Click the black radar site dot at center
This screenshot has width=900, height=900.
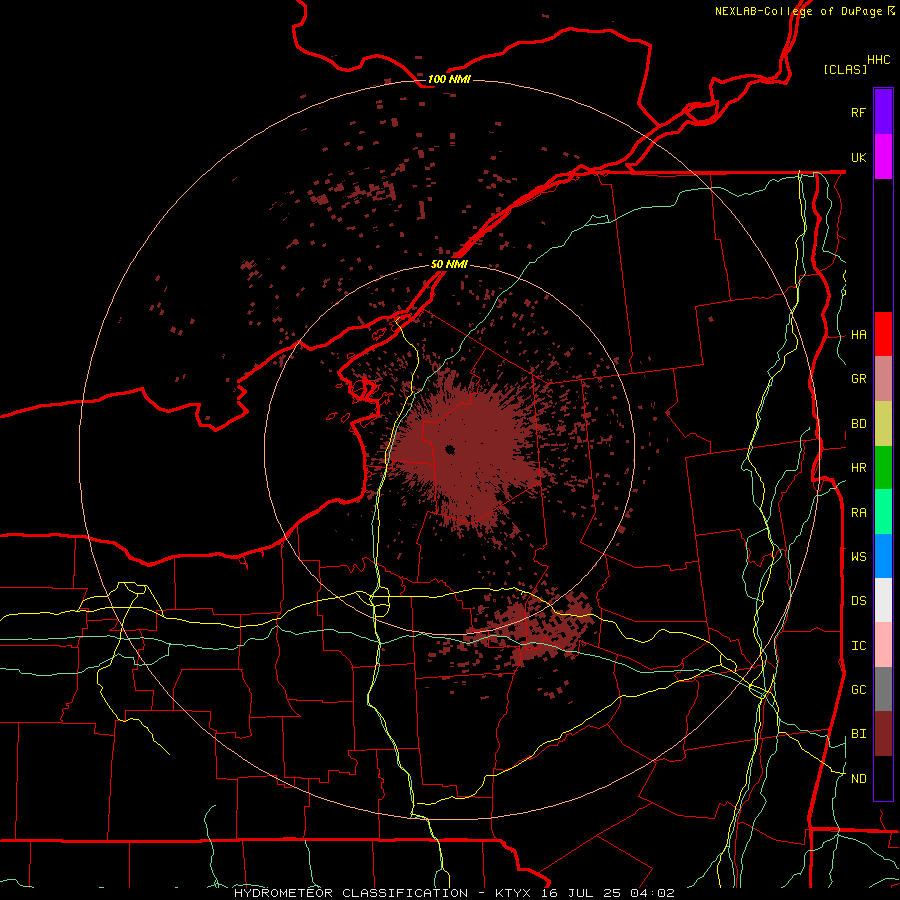pos(449,450)
